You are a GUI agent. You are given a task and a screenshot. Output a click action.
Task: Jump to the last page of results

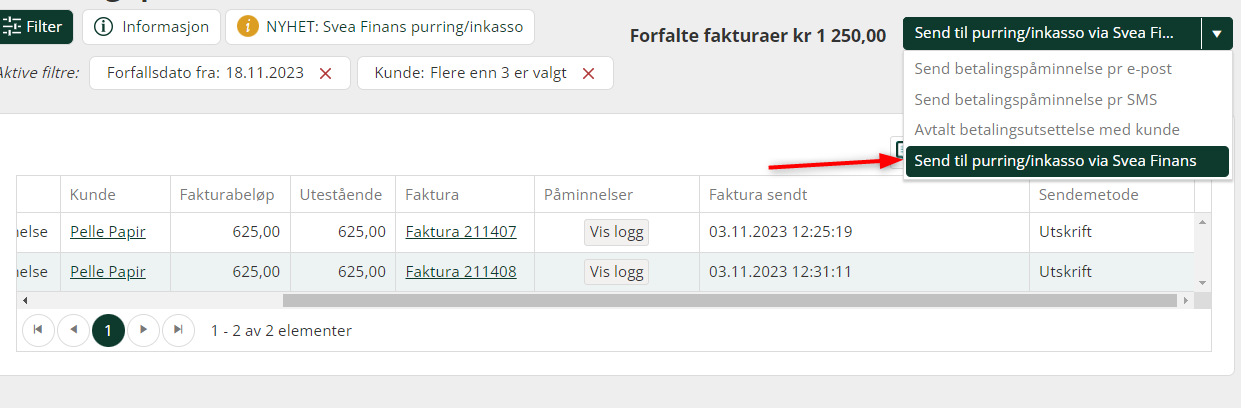coord(178,330)
